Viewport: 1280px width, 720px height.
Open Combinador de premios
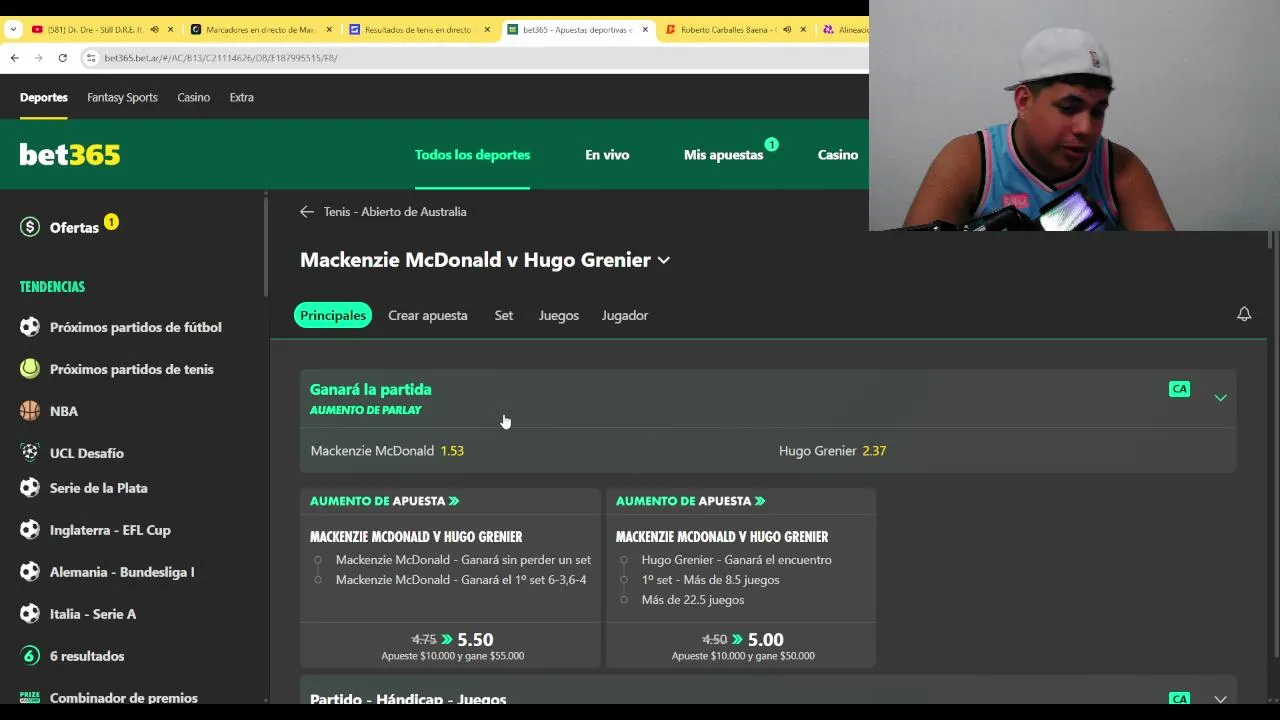124,697
